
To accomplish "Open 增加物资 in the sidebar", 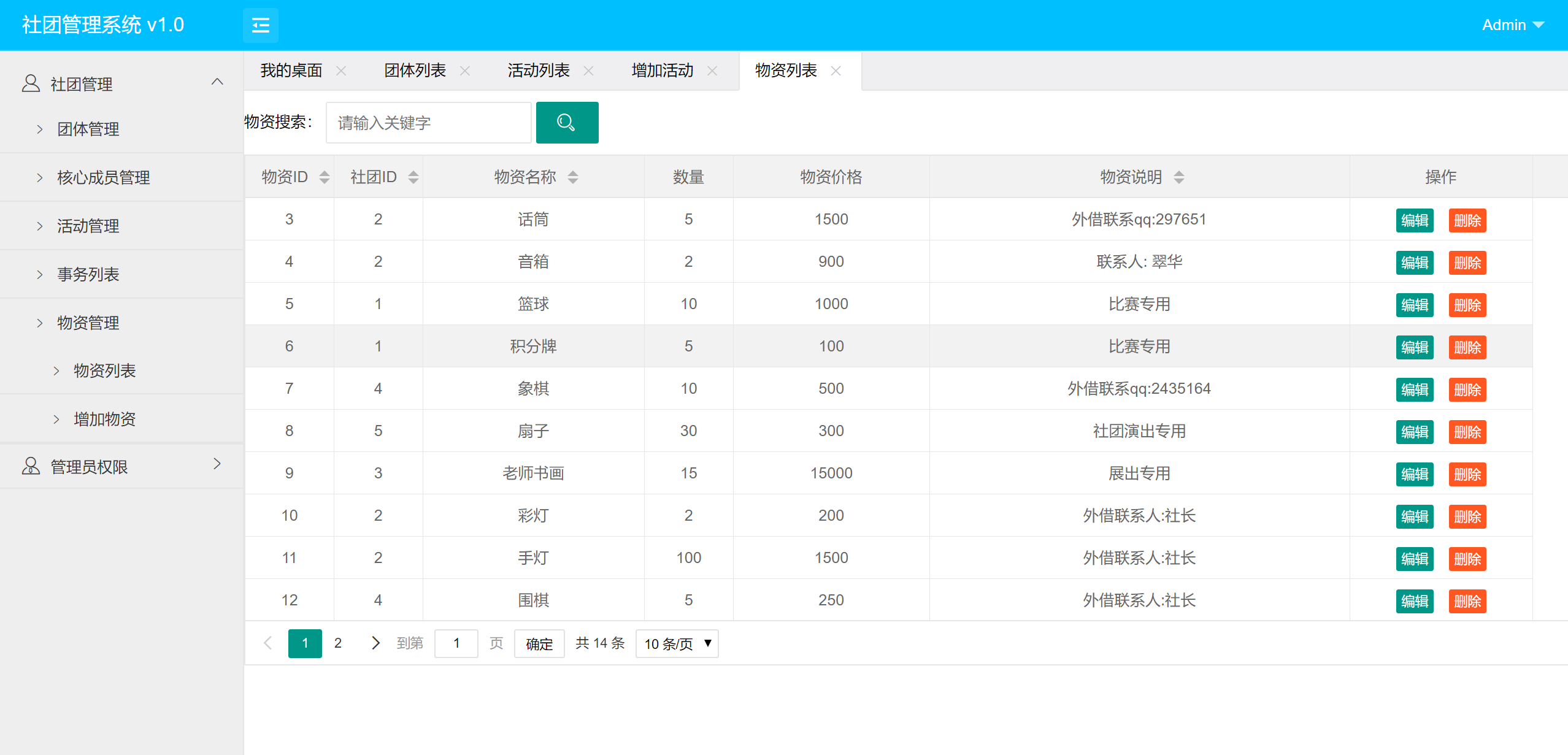I will tap(104, 419).
